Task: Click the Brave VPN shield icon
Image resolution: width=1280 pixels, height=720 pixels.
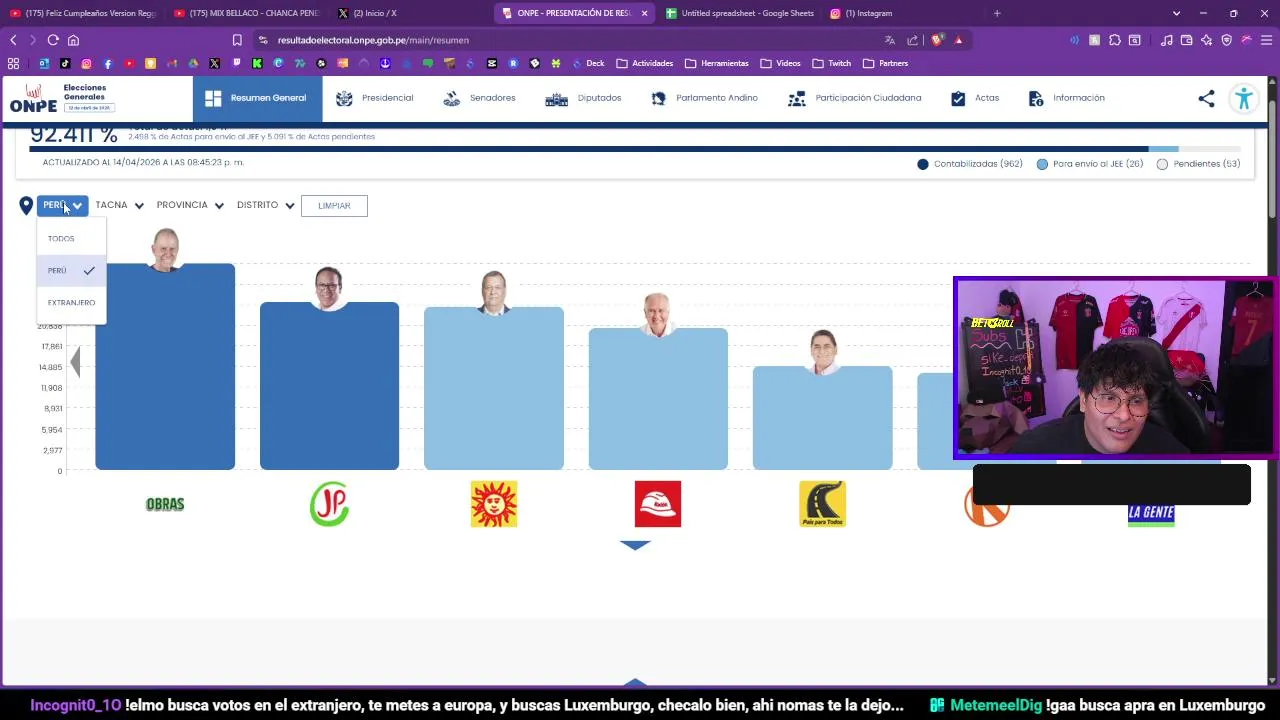Action: pos(1227,40)
